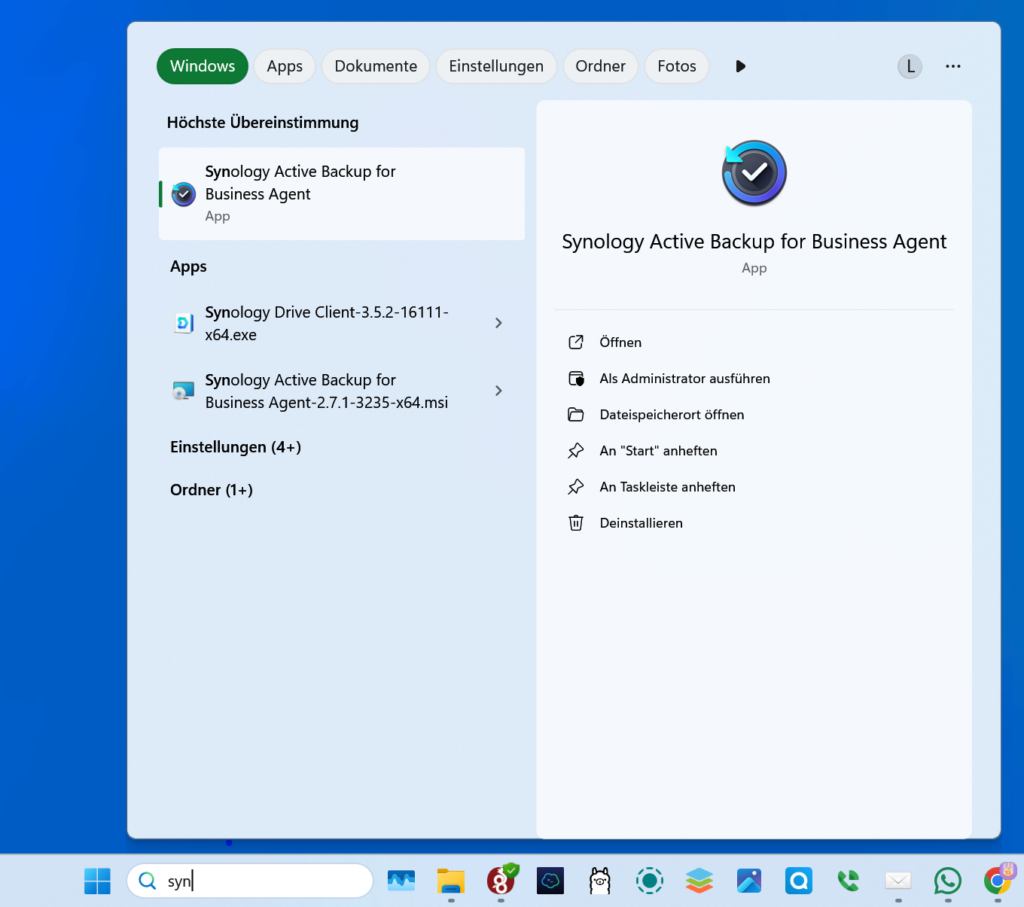Choose Dateispeicherort öffnen

(671, 415)
